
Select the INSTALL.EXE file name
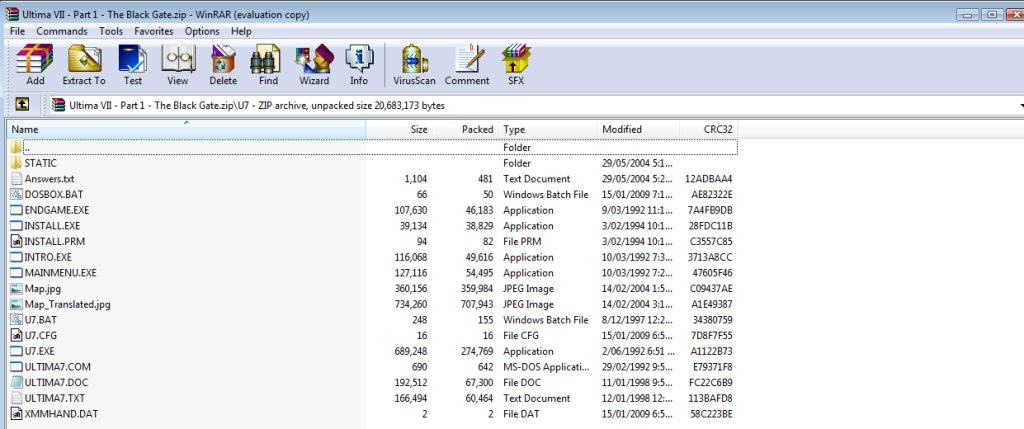coord(52,226)
